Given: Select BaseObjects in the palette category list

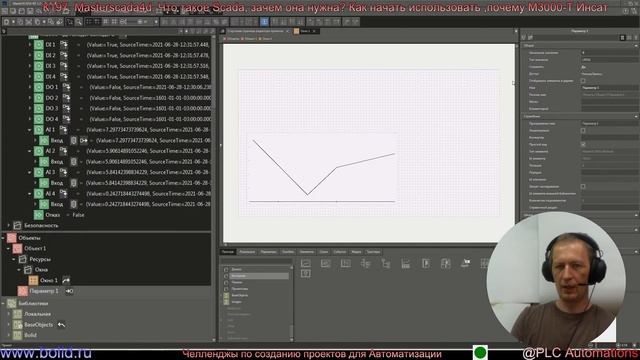Looking at the screenshot, I should [x=240, y=295].
